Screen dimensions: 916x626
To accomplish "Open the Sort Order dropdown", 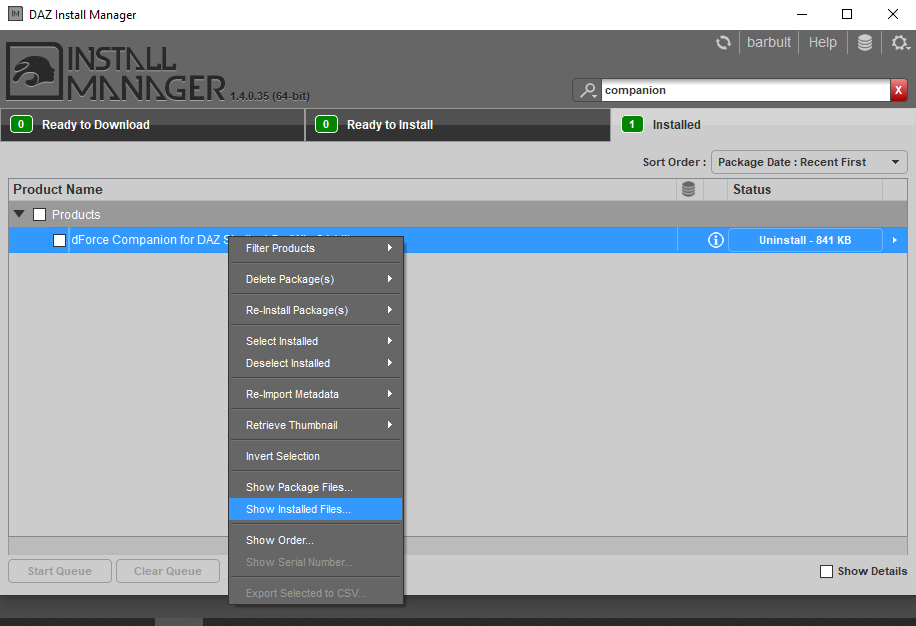I will (x=809, y=162).
